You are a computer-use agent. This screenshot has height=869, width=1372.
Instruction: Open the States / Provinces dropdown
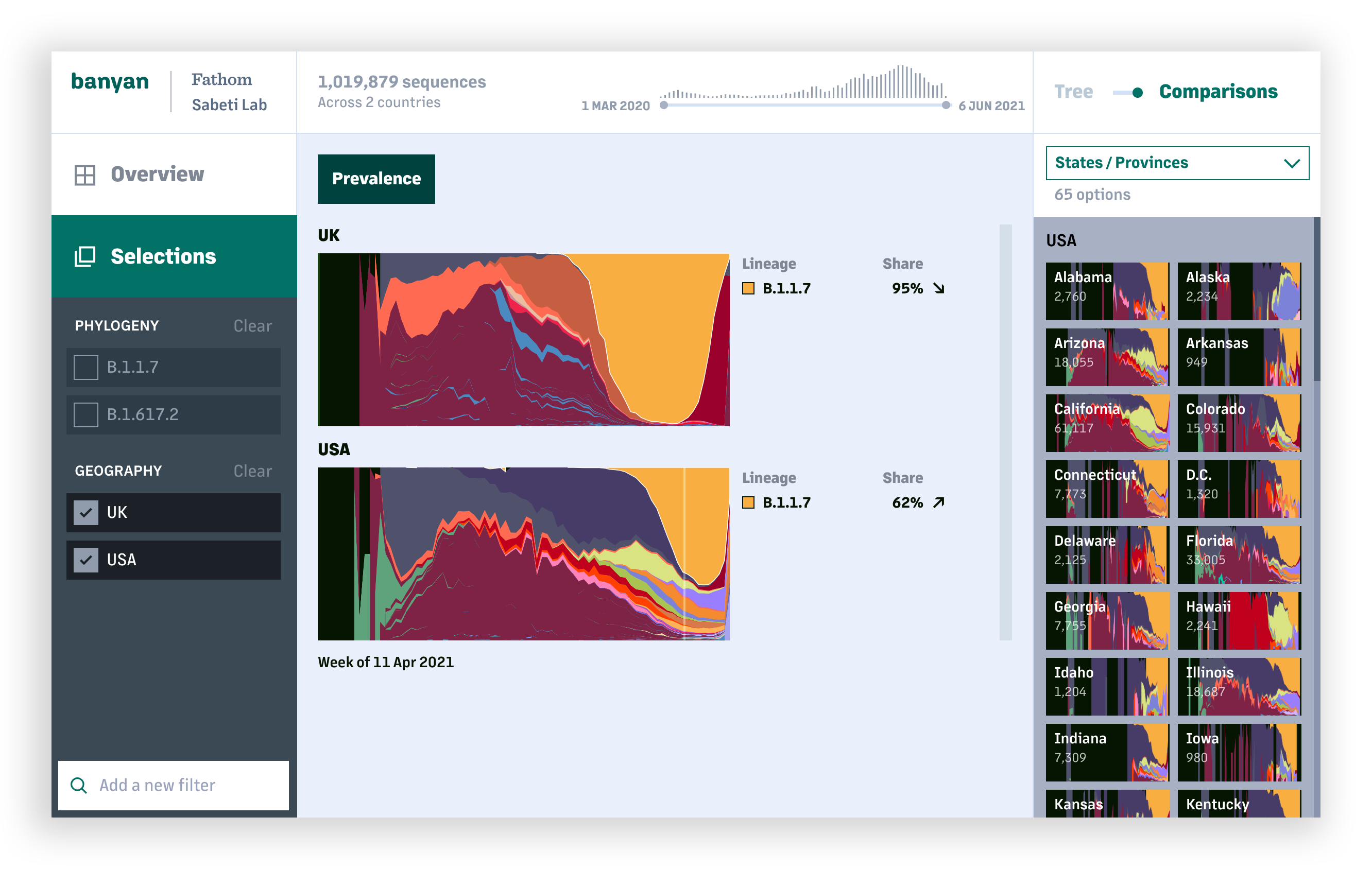pyautogui.click(x=1177, y=163)
